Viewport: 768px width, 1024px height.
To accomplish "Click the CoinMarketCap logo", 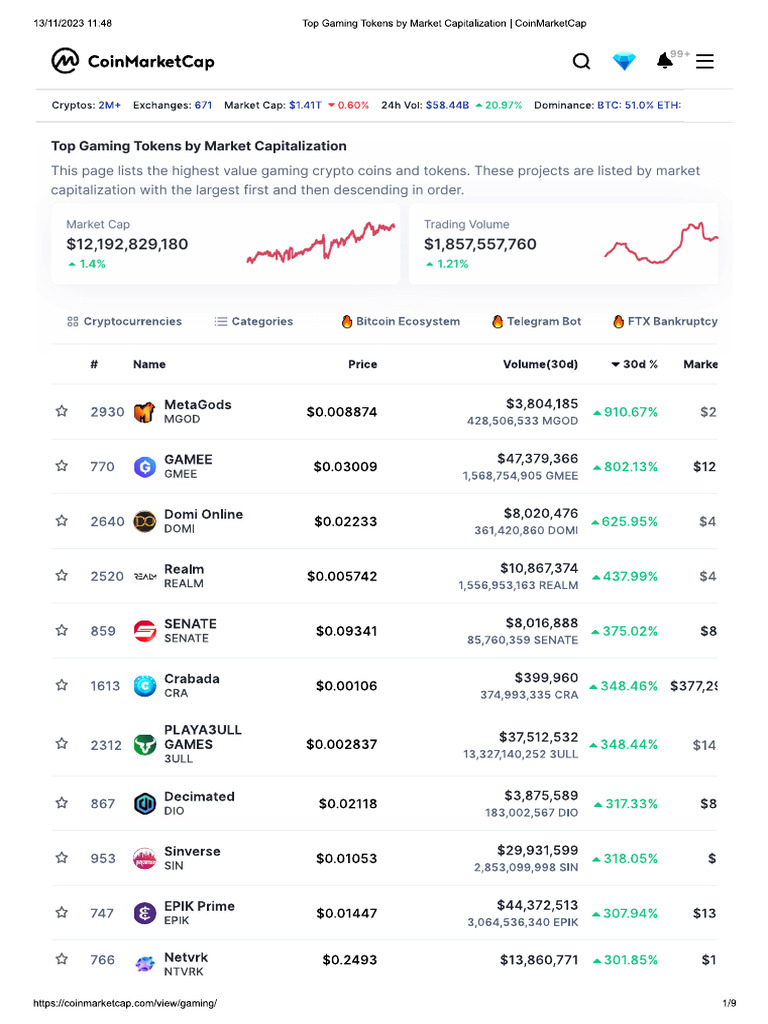I will tap(133, 62).
